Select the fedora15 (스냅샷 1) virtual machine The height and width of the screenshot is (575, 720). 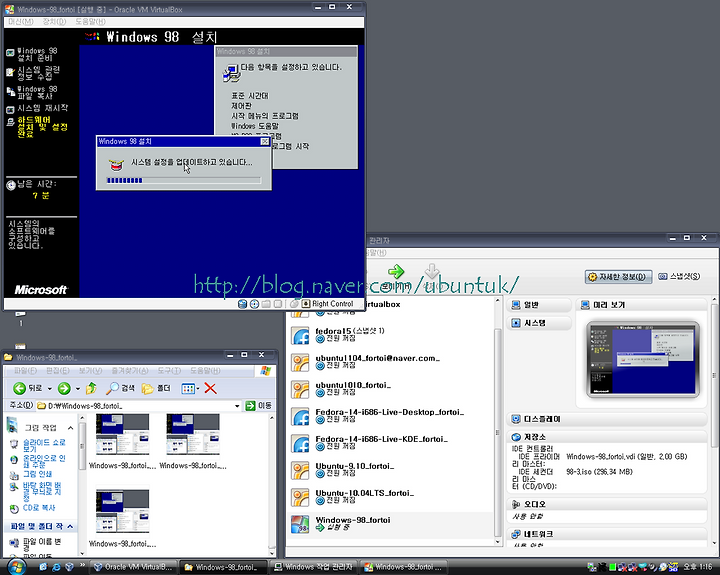pos(390,335)
